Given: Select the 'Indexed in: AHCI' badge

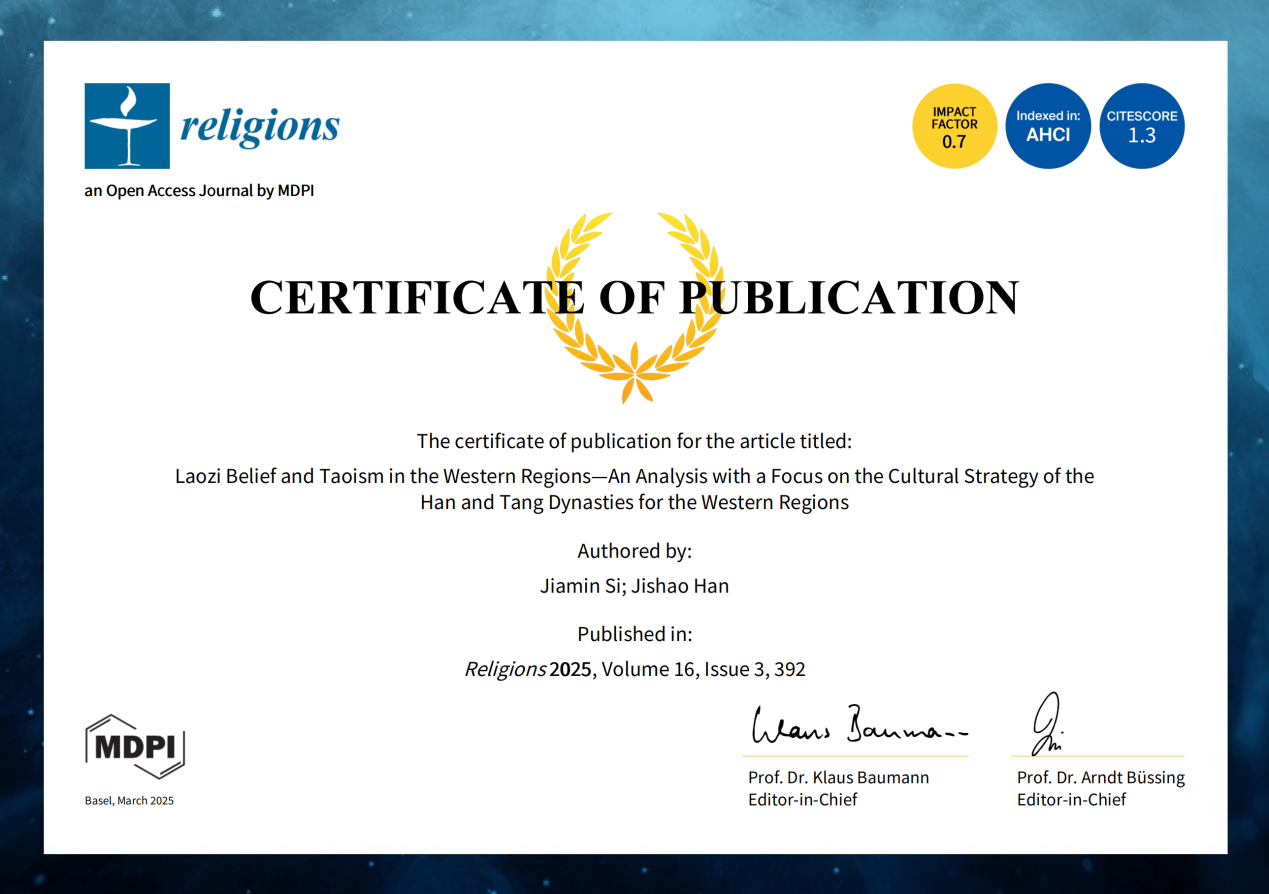Looking at the screenshot, I should pyautogui.click(x=1047, y=126).
